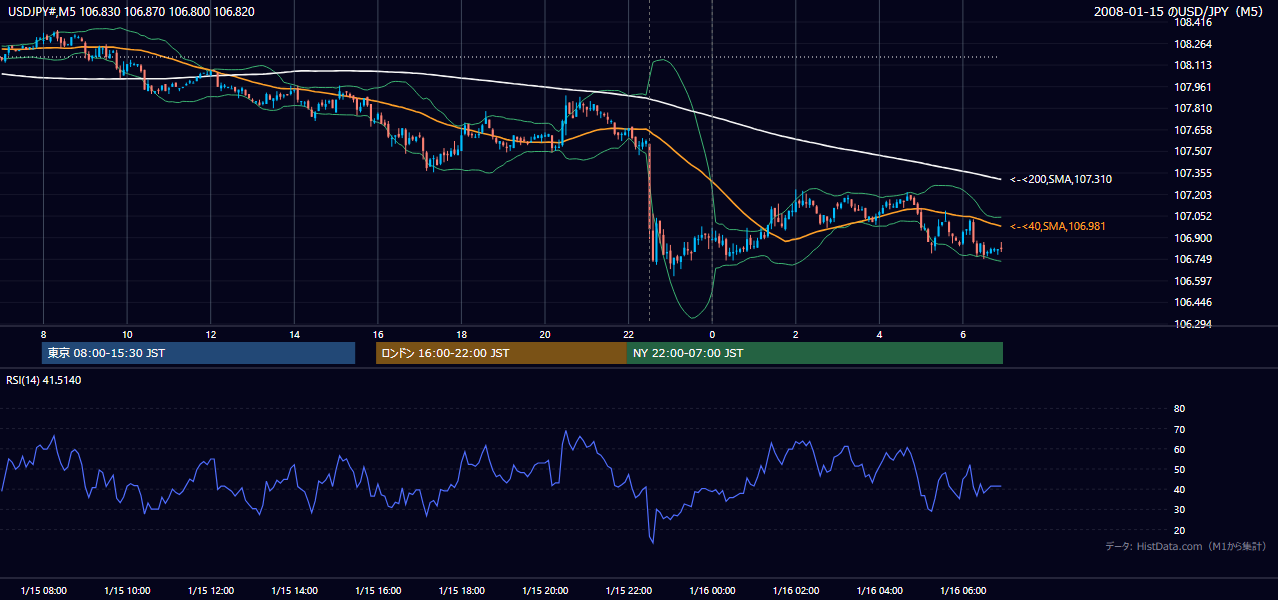Click price axis label 106.597
This screenshot has width=1278, height=600.
[x=1193, y=281]
